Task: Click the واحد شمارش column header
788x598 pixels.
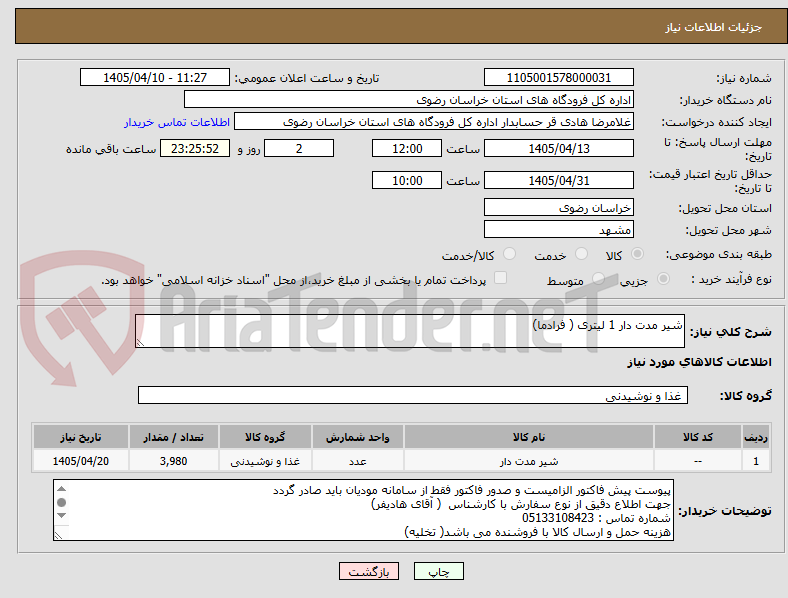Action: click(358, 437)
